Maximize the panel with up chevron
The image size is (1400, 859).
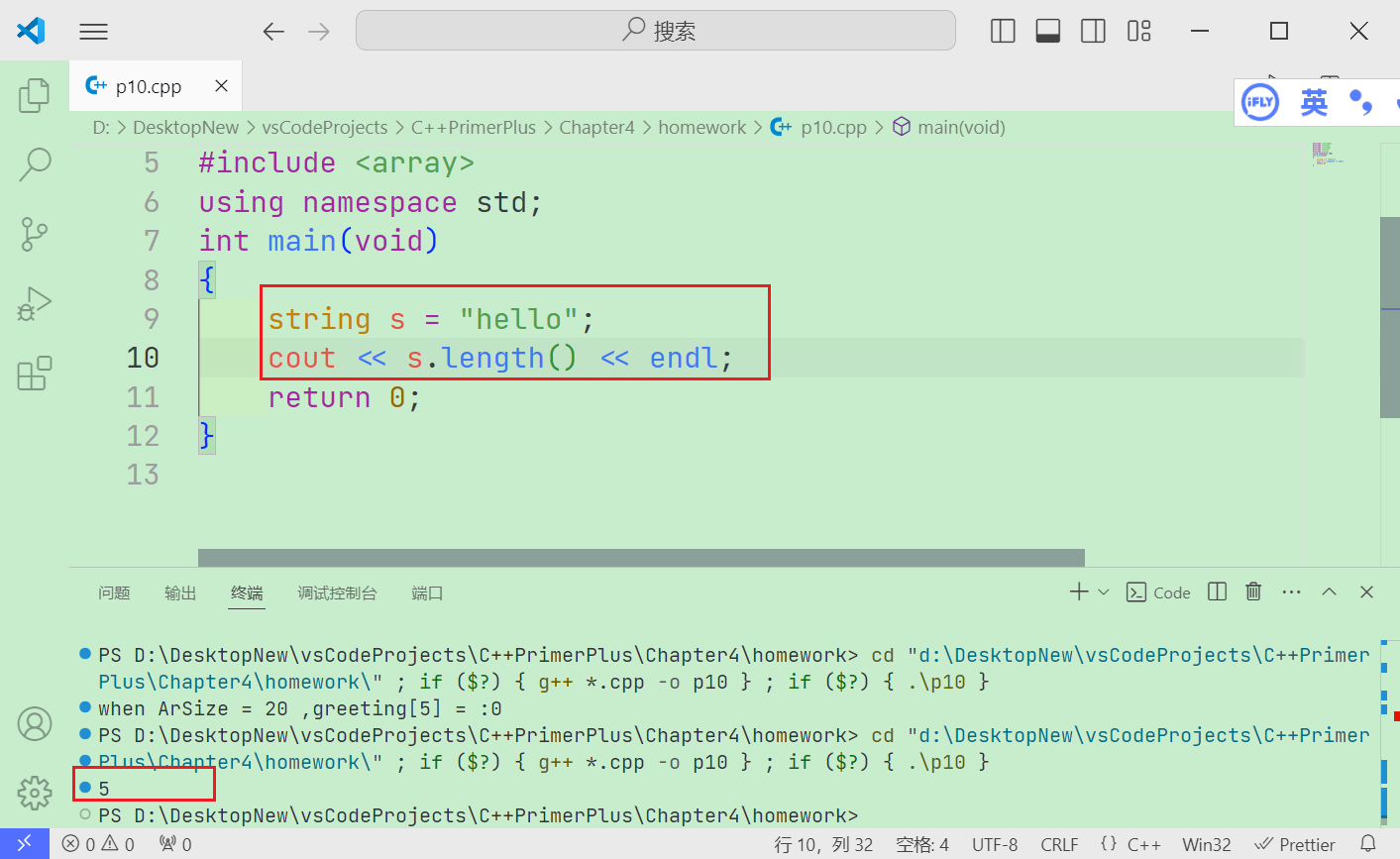coord(1329,591)
